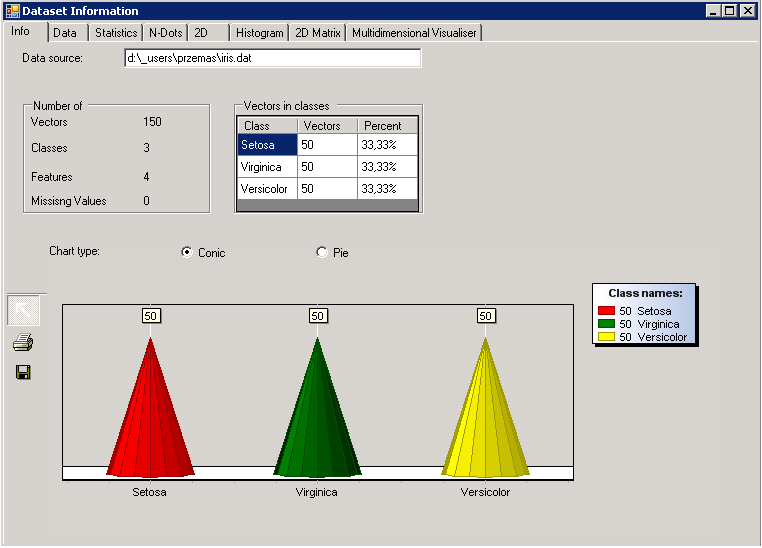762x548 pixels.
Task: Click the green Virginica legend swatch
Action: click(606, 324)
